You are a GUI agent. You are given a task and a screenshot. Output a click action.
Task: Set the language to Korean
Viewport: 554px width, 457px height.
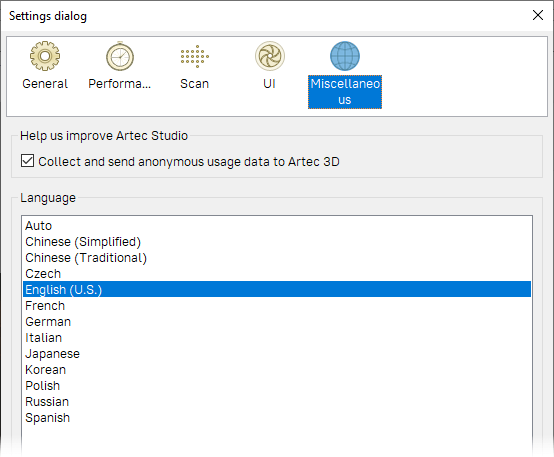point(277,370)
